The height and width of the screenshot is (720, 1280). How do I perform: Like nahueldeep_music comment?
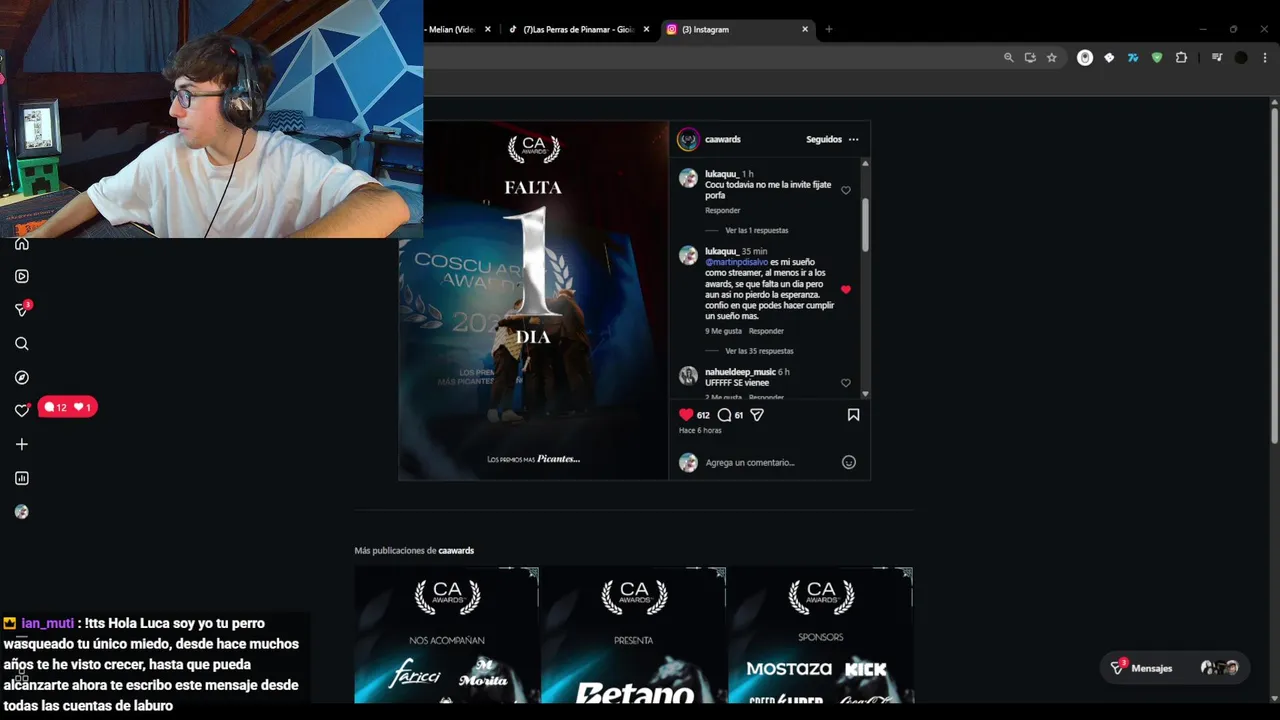[x=846, y=383]
